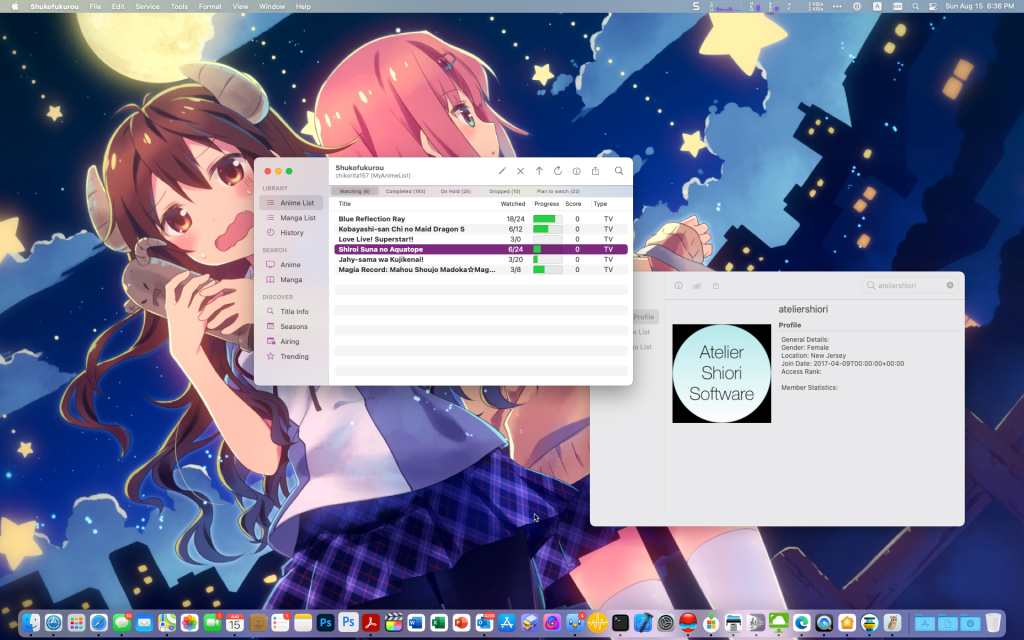Select Kobayashi-san Chi no Maid Dragon S

481,229
